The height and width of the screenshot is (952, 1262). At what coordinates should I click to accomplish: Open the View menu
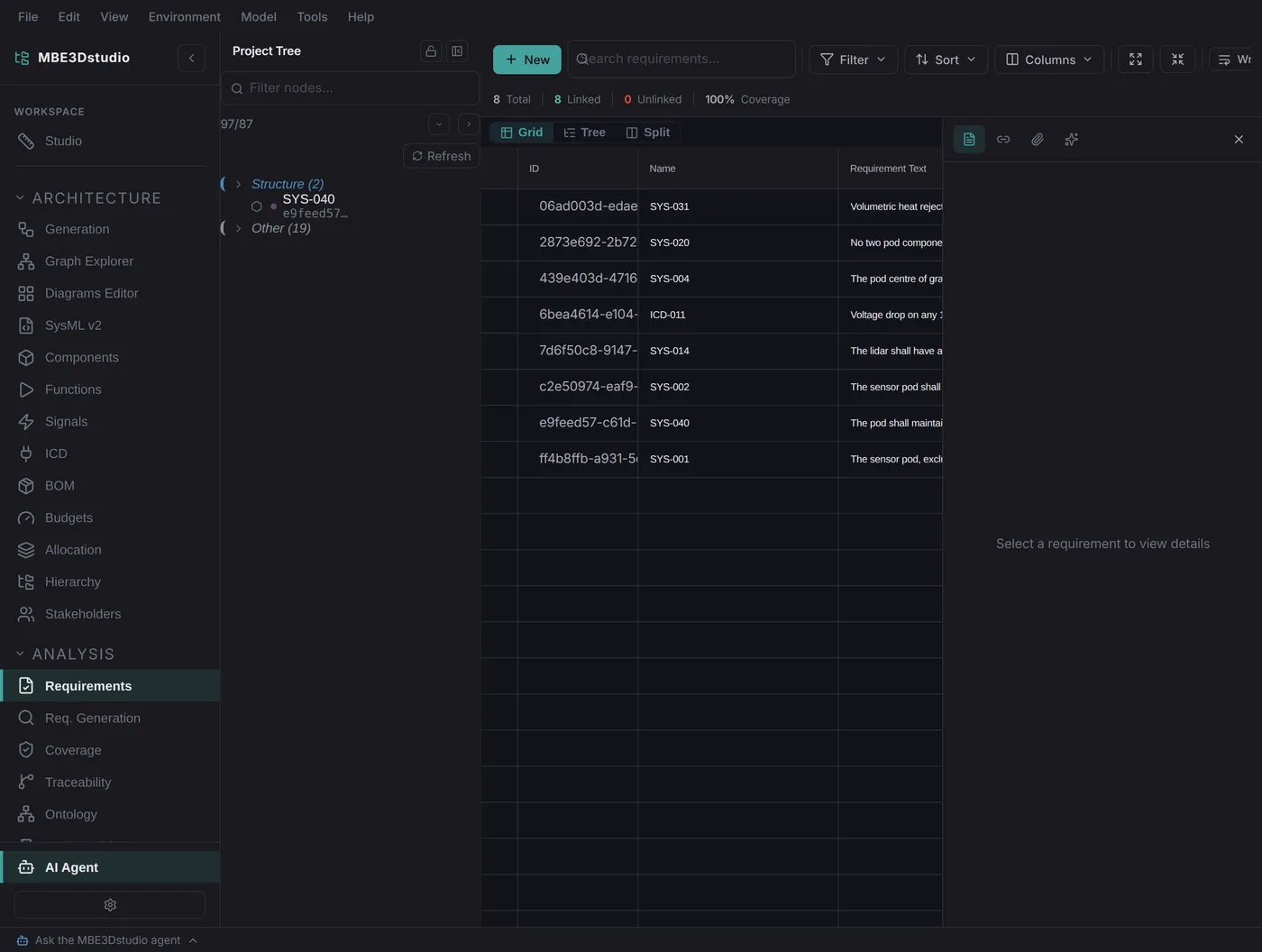114,16
